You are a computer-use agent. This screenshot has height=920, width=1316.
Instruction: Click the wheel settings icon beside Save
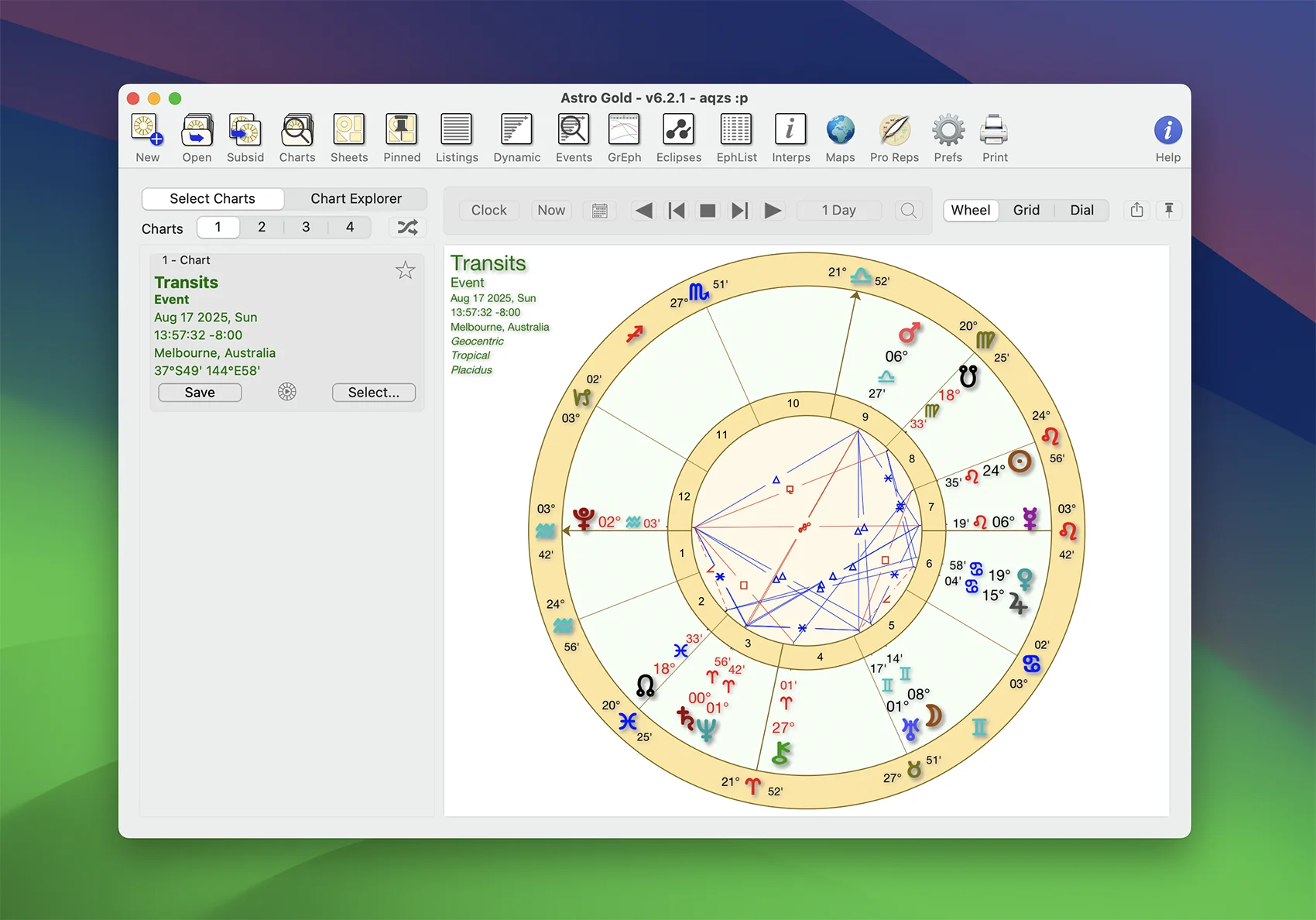pyautogui.click(x=287, y=392)
